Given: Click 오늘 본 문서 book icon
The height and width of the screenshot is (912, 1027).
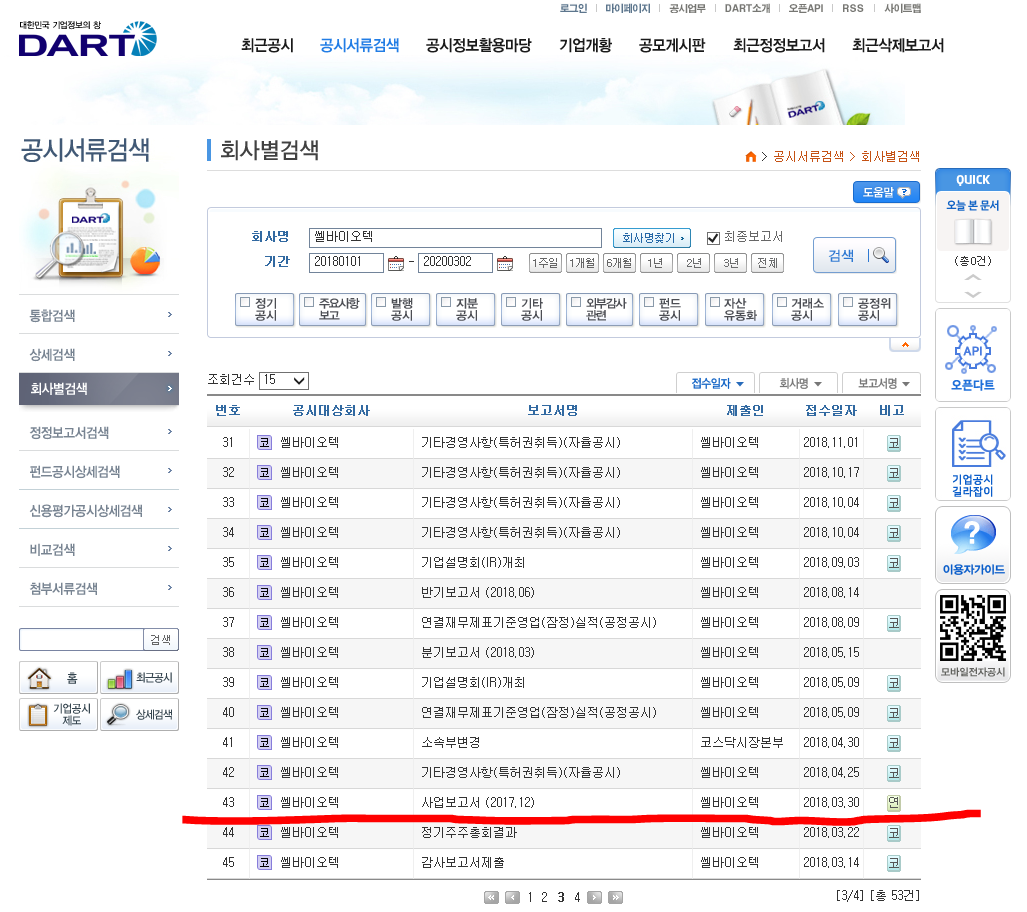Looking at the screenshot, I should tap(973, 232).
